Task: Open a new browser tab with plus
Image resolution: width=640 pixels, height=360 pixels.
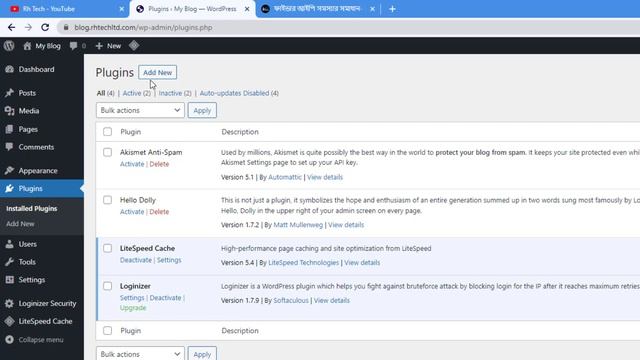Action: click(392, 9)
